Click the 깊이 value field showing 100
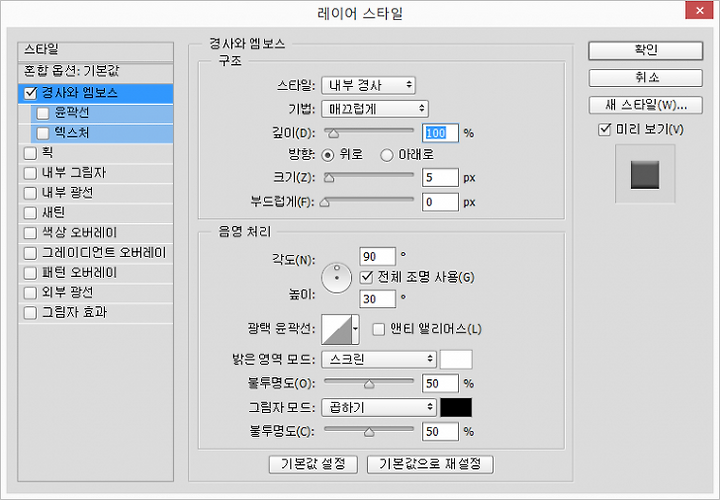The width and height of the screenshot is (720, 500). 440,133
